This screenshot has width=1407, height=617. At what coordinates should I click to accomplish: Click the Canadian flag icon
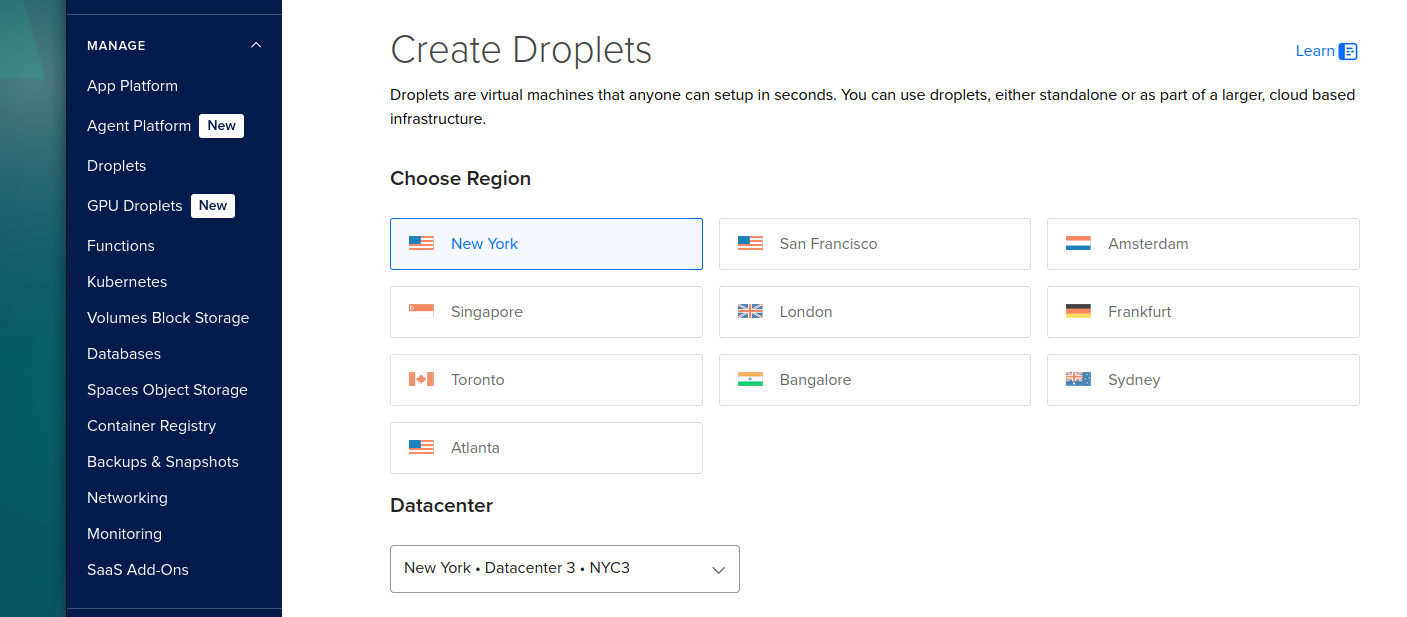tap(421, 379)
